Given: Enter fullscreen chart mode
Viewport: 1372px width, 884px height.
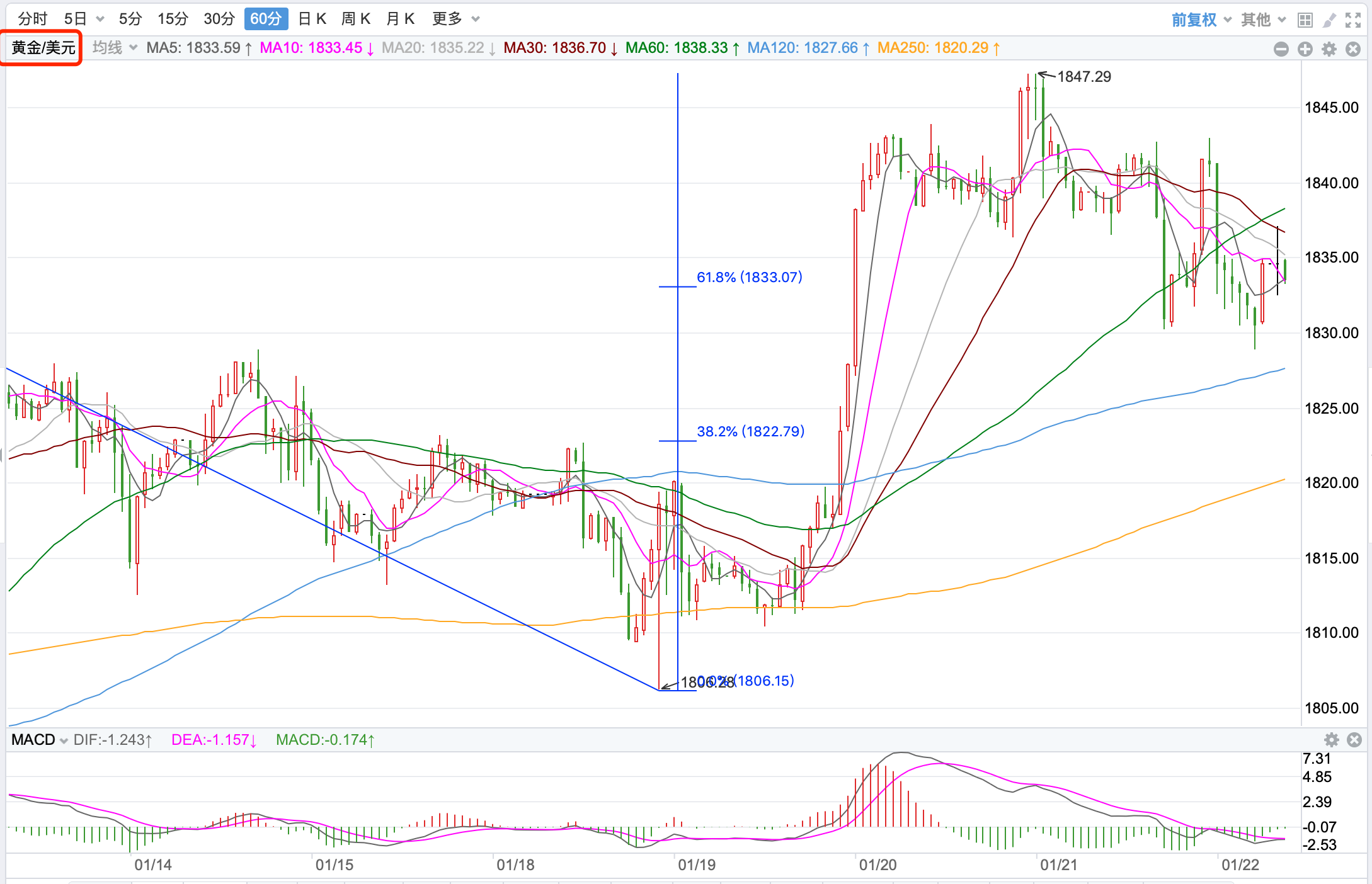Looking at the screenshot, I should point(1352,20).
